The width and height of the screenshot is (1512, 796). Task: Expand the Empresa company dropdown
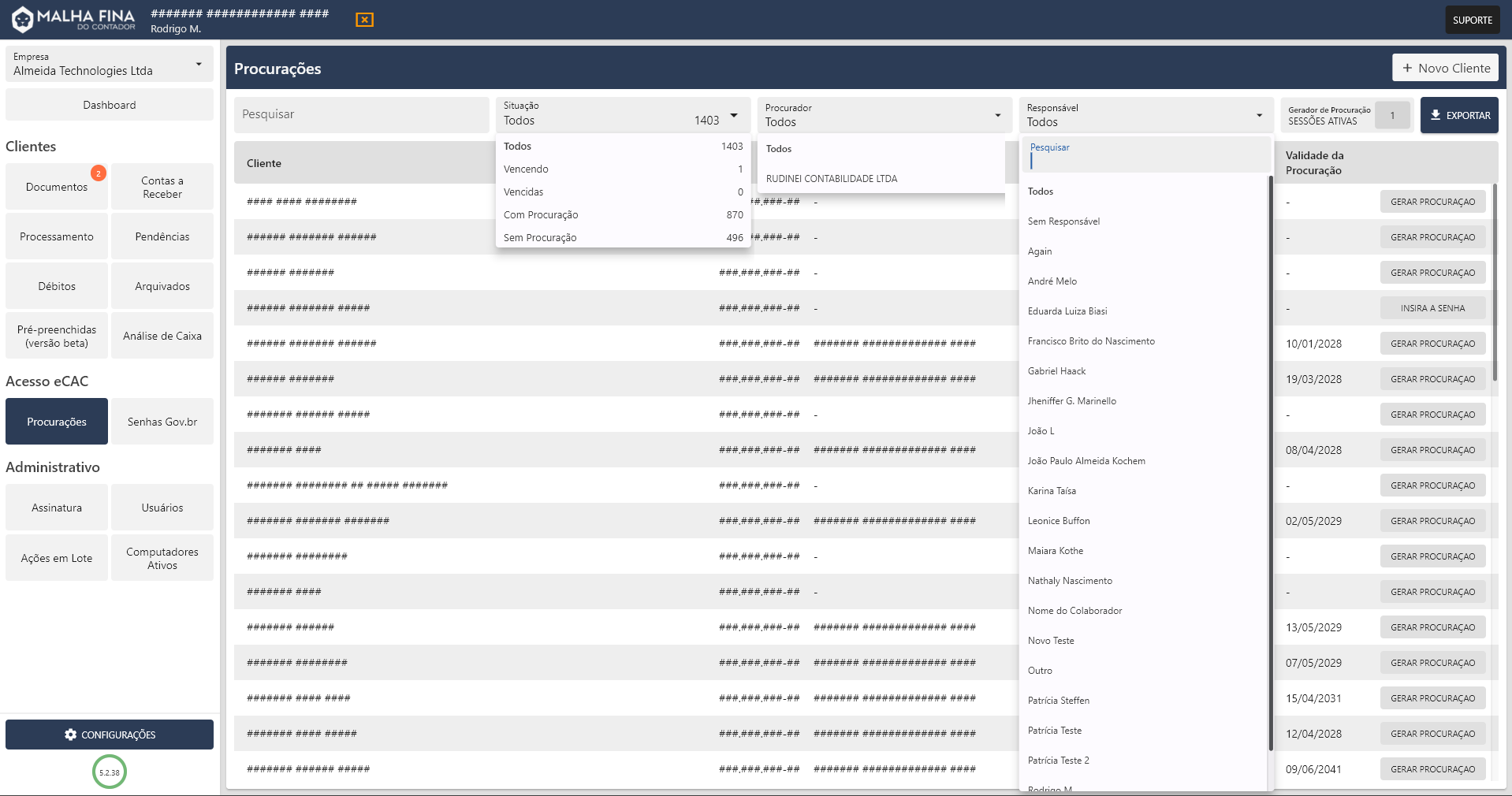coord(199,64)
